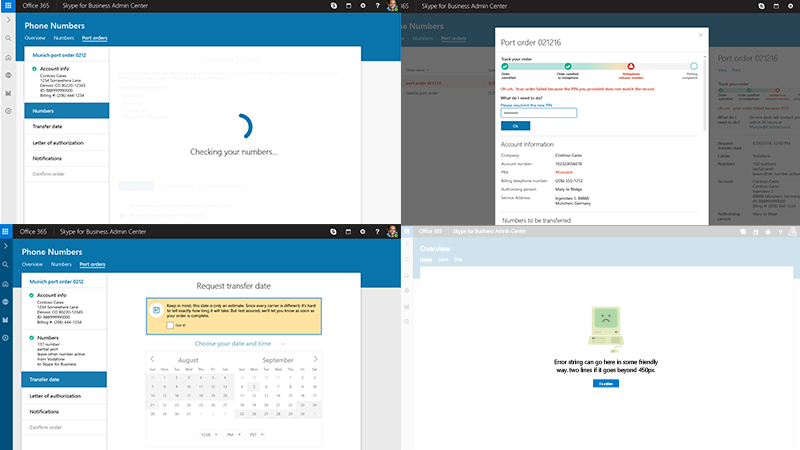Open calendar icon in Checking your numbers screen header

tap(348, 6)
